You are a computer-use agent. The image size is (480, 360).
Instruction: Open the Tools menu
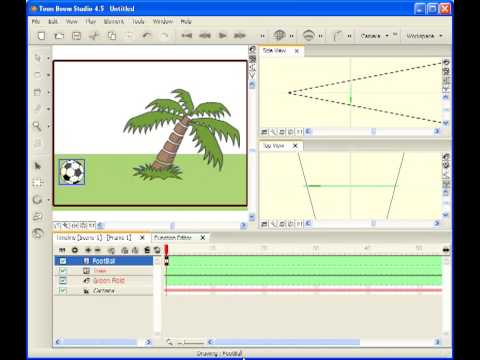[138, 21]
